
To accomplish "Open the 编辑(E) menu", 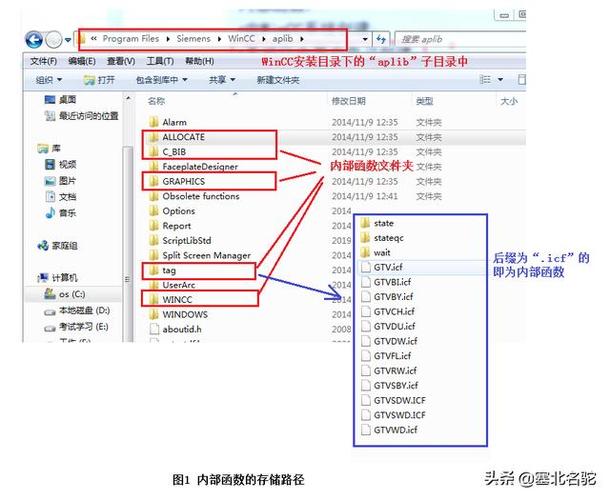I will click(x=82, y=61).
